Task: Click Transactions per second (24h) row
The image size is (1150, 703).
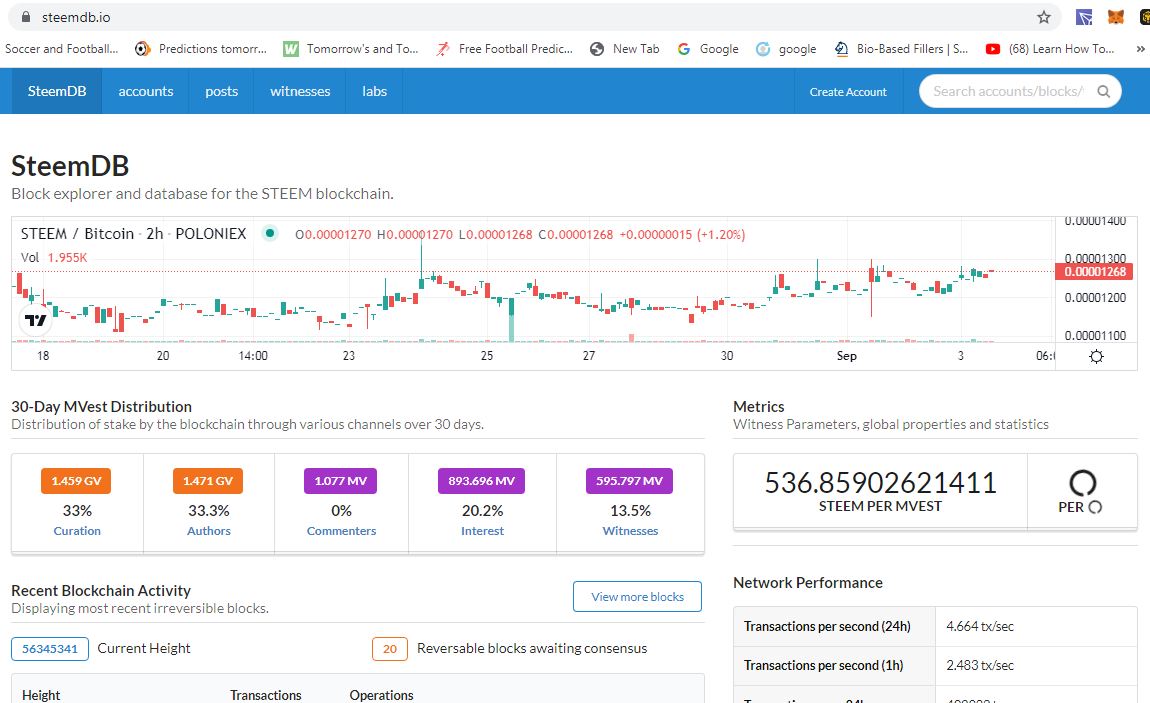Action: pyautogui.click(x=935, y=627)
